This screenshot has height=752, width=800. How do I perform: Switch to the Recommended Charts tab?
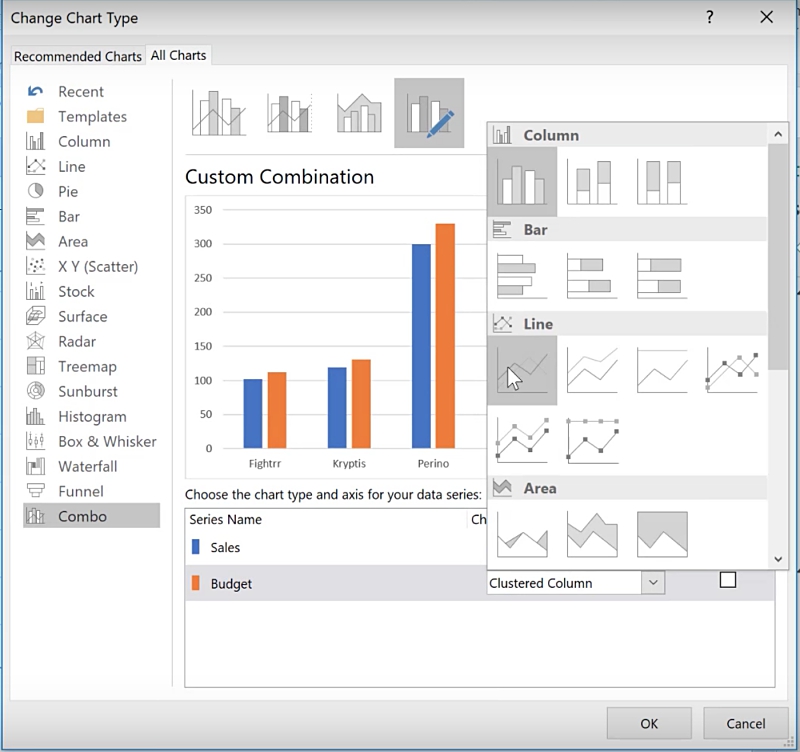tap(78, 56)
